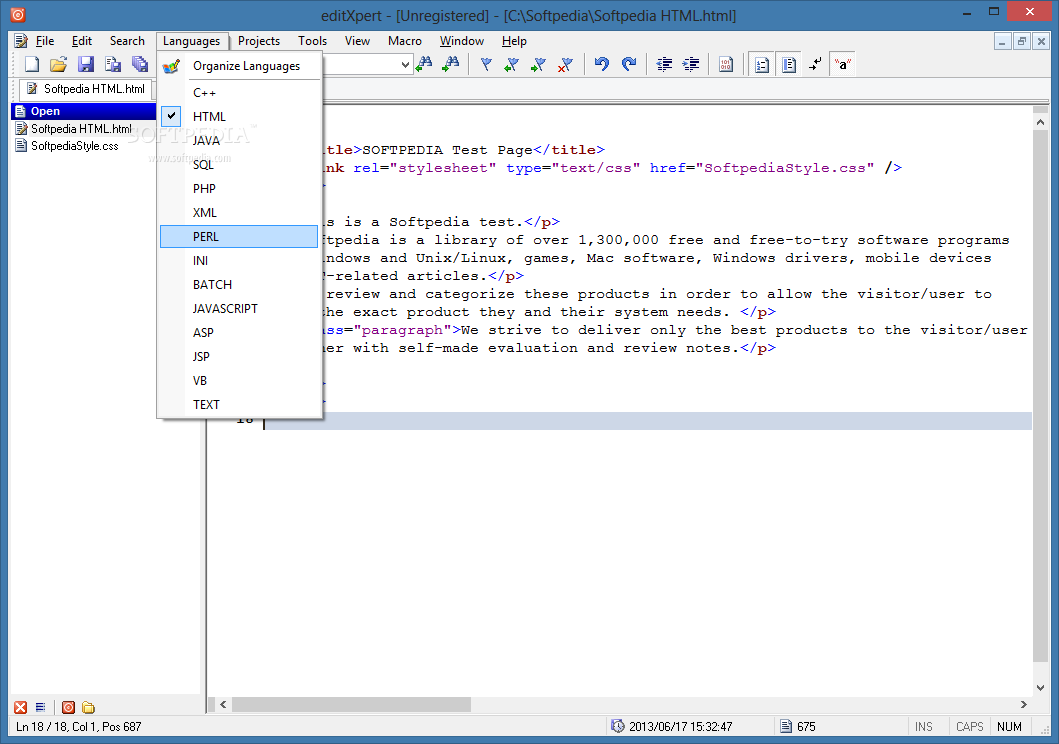Click the file size page icon in status bar

(x=785, y=726)
